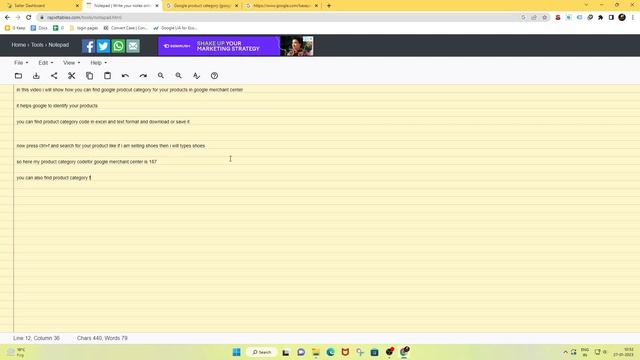This screenshot has height=360, width=640.
Task: Click the taskbar Search box
Action: pyautogui.click(x=262, y=352)
